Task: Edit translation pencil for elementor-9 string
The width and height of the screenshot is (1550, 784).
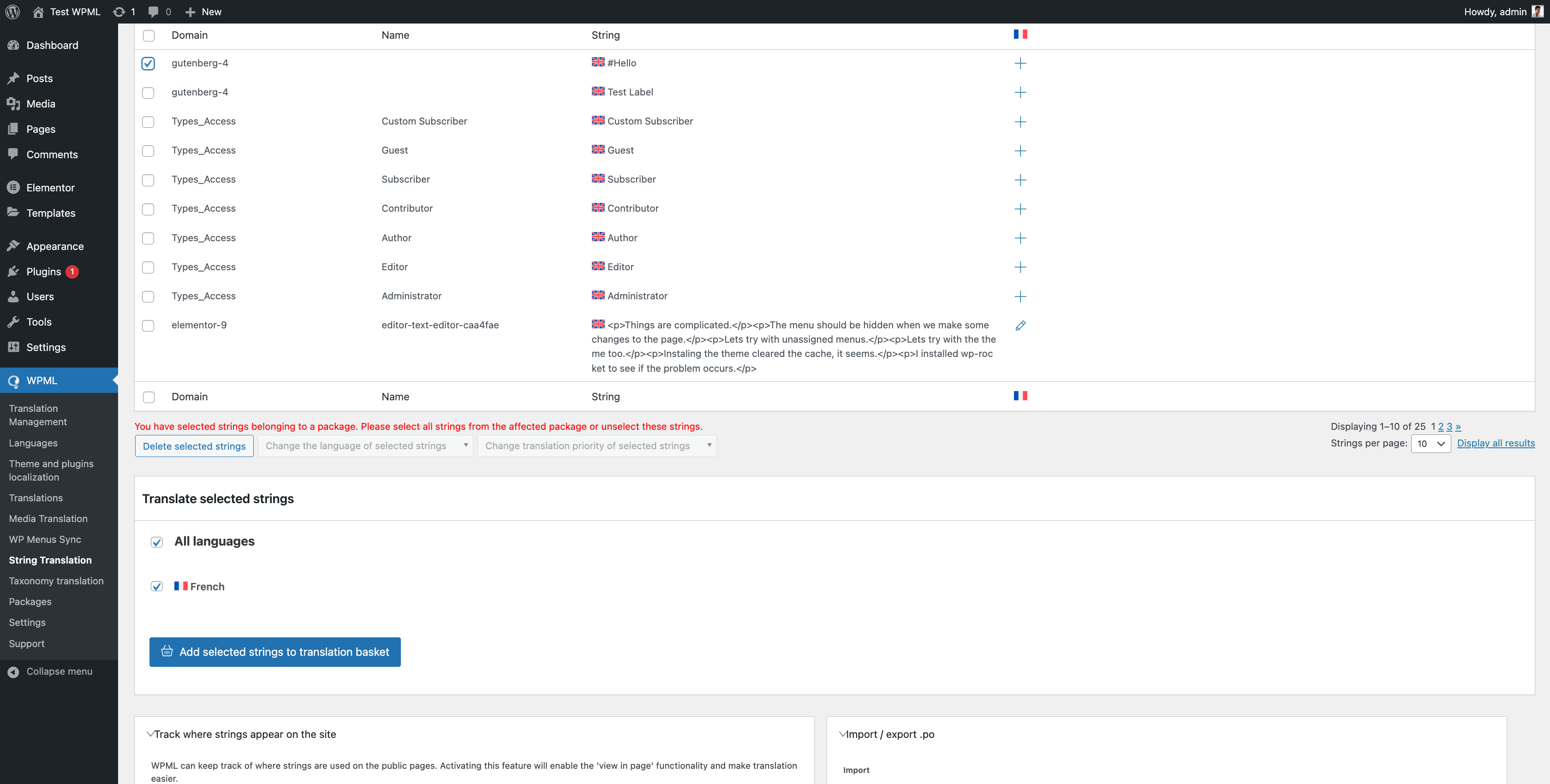Action: [x=1020, y=326]
